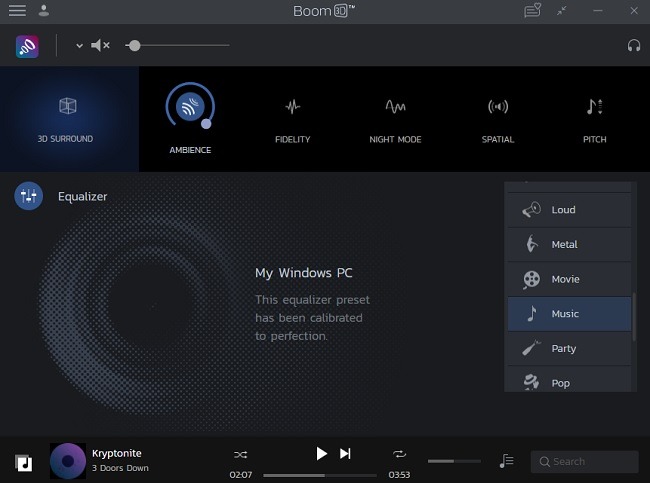Toggle the muted speaker icon
The height and width of the screenshot is (483, 650).
pos(100,45)
